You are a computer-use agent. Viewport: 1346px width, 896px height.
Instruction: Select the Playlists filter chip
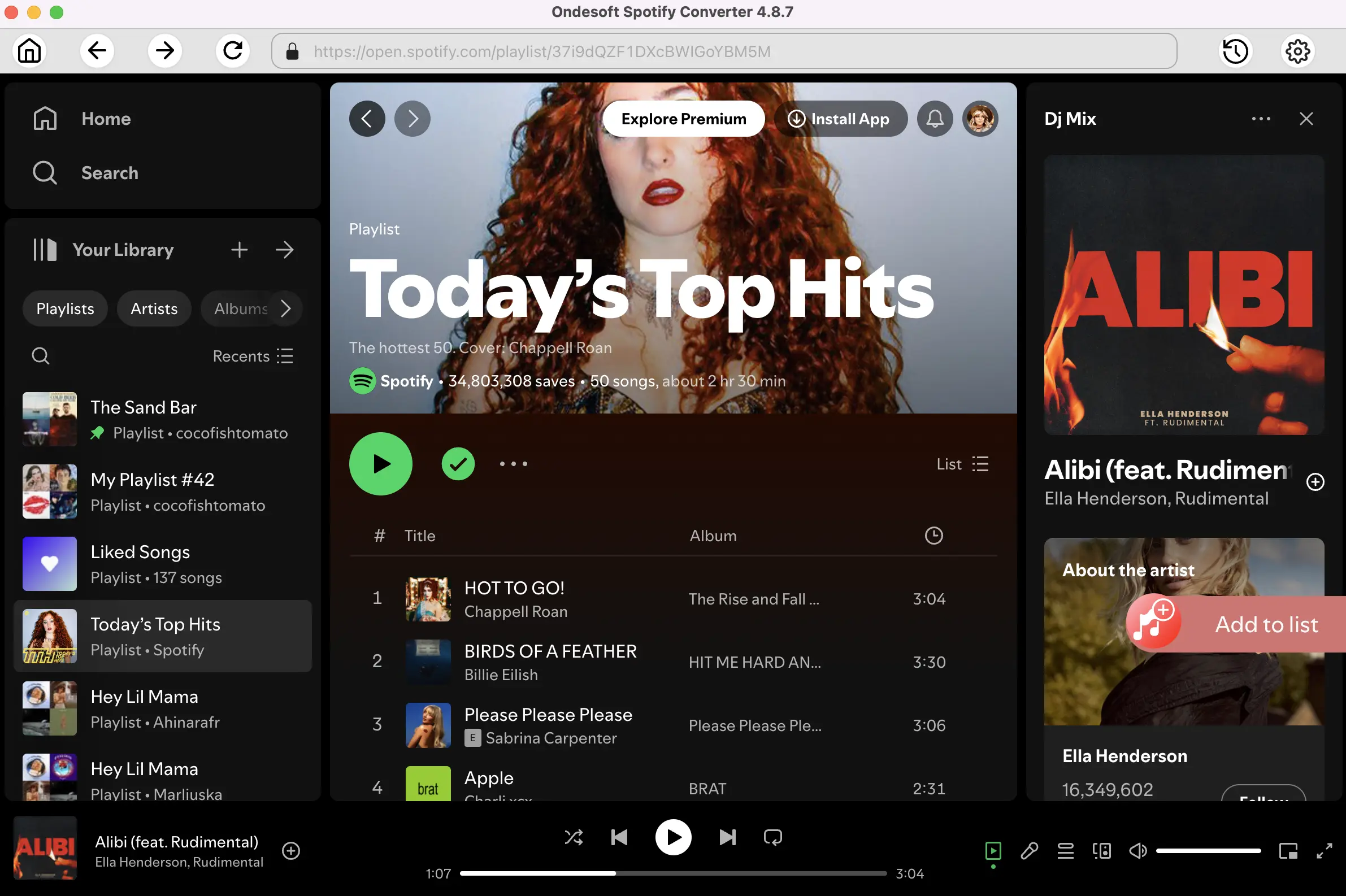point(64,308)
